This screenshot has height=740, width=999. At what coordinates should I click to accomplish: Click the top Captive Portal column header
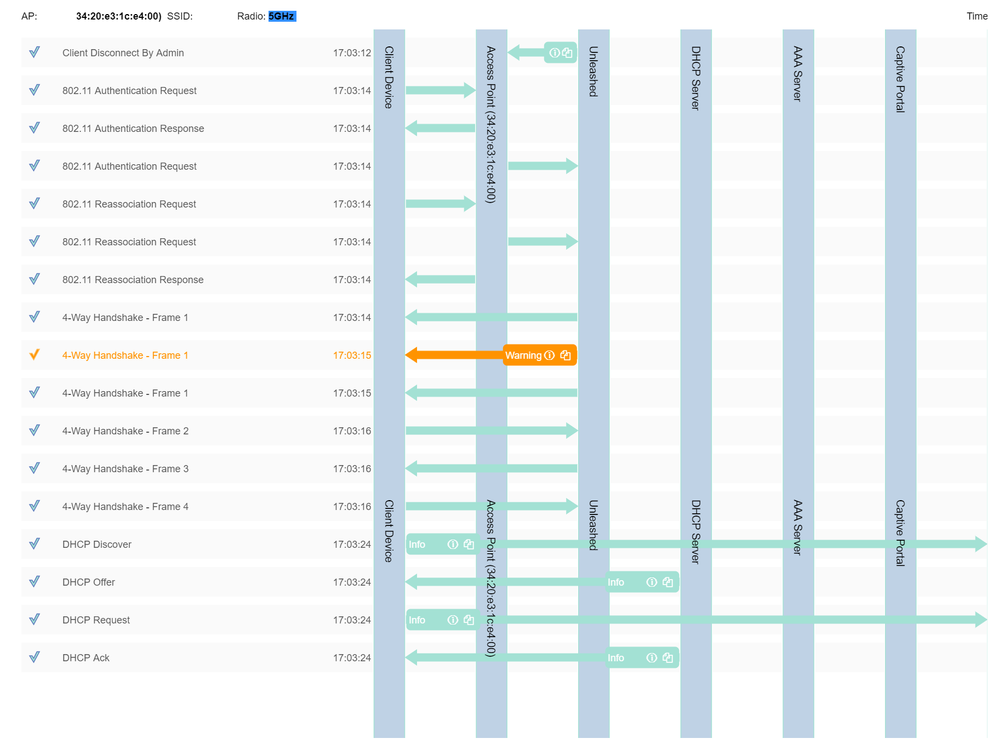pos(900,79)
